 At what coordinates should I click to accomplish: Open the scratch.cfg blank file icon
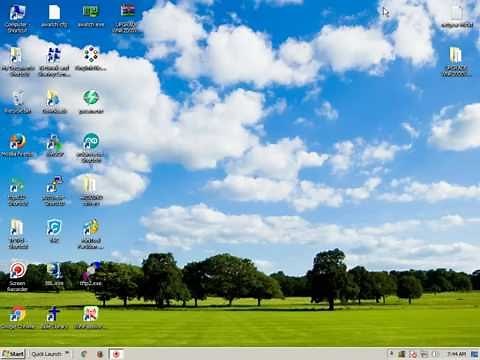pos(54,16)
